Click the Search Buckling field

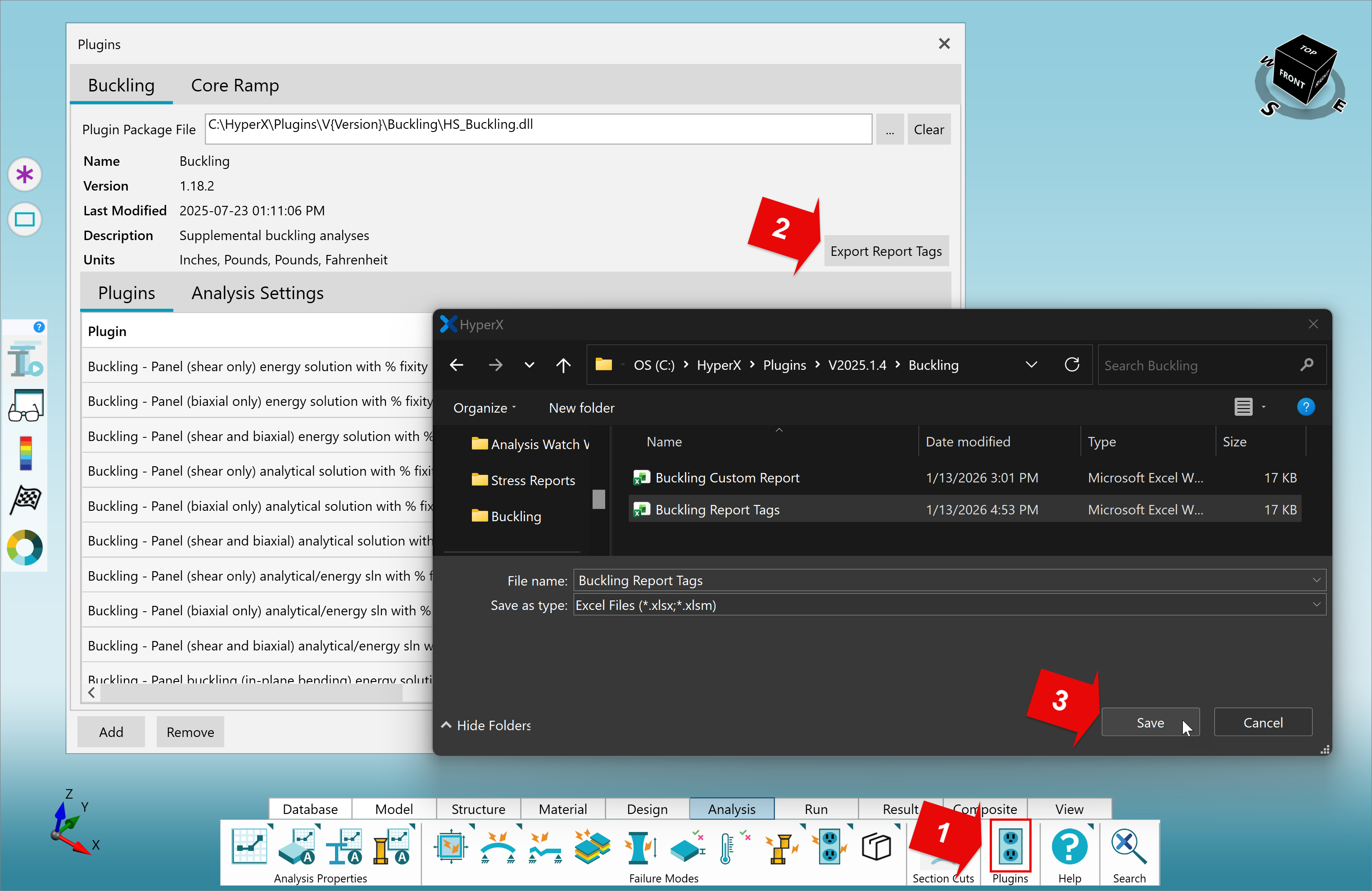pos(1212,365)
